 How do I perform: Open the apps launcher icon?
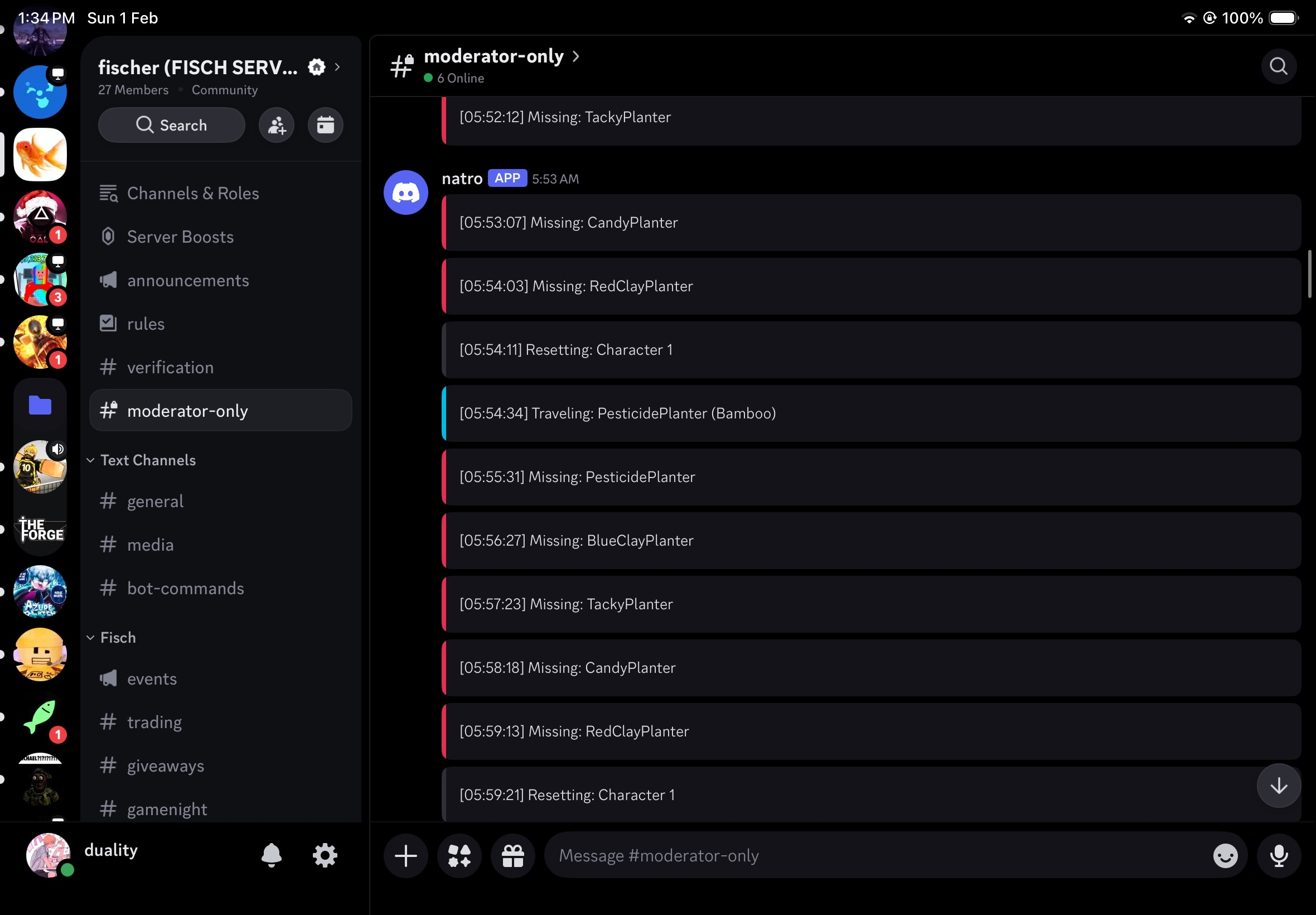coord(459,855)
